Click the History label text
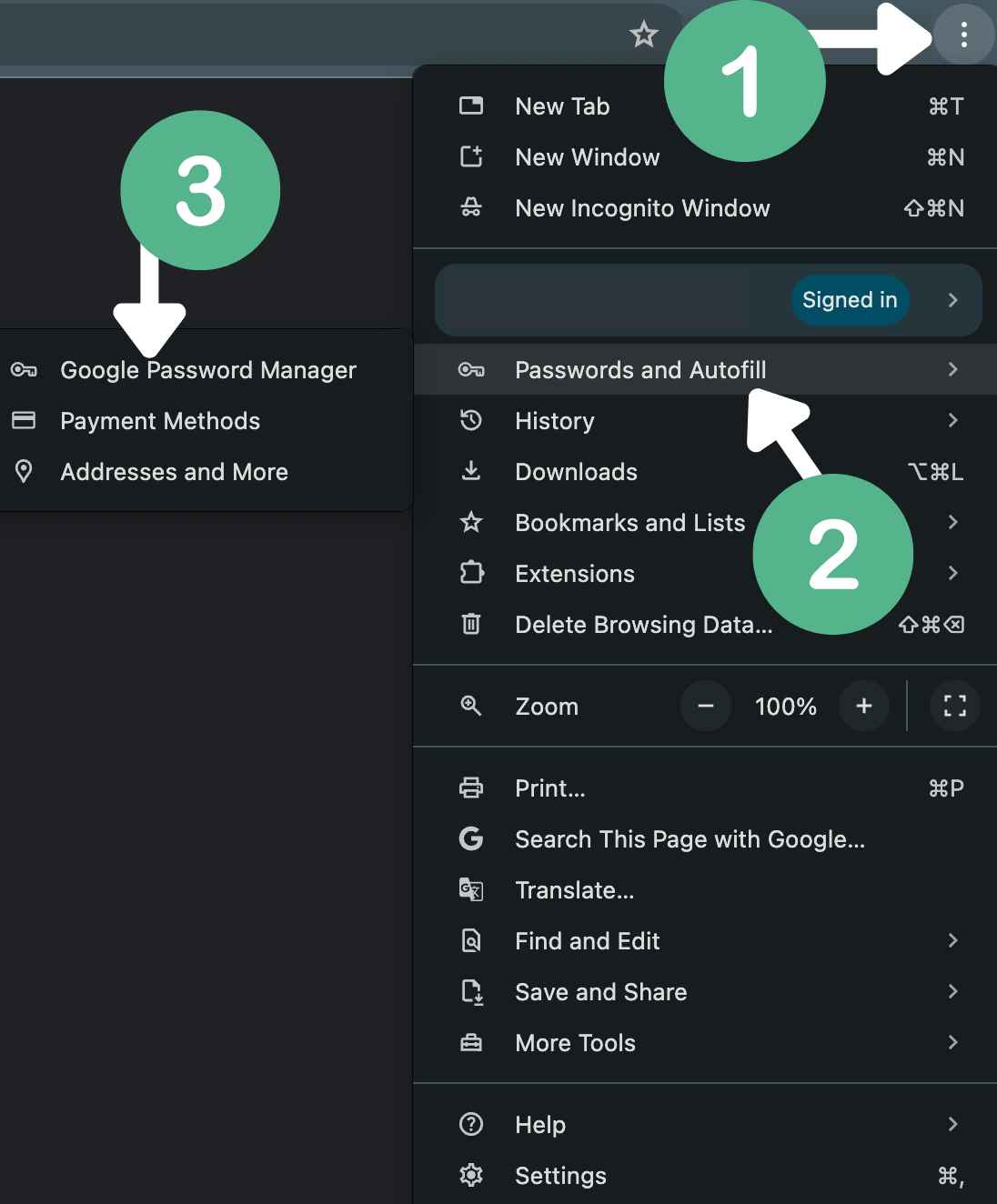 pyautogui.click(x=555, y=421)
